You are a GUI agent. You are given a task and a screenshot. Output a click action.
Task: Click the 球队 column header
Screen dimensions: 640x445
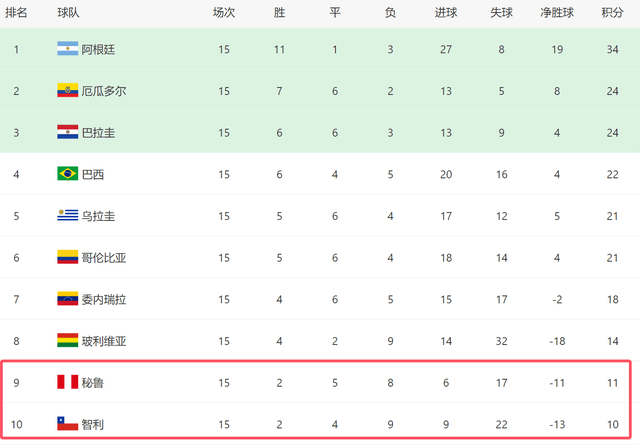pyautogui.click(x=69, y=13)
